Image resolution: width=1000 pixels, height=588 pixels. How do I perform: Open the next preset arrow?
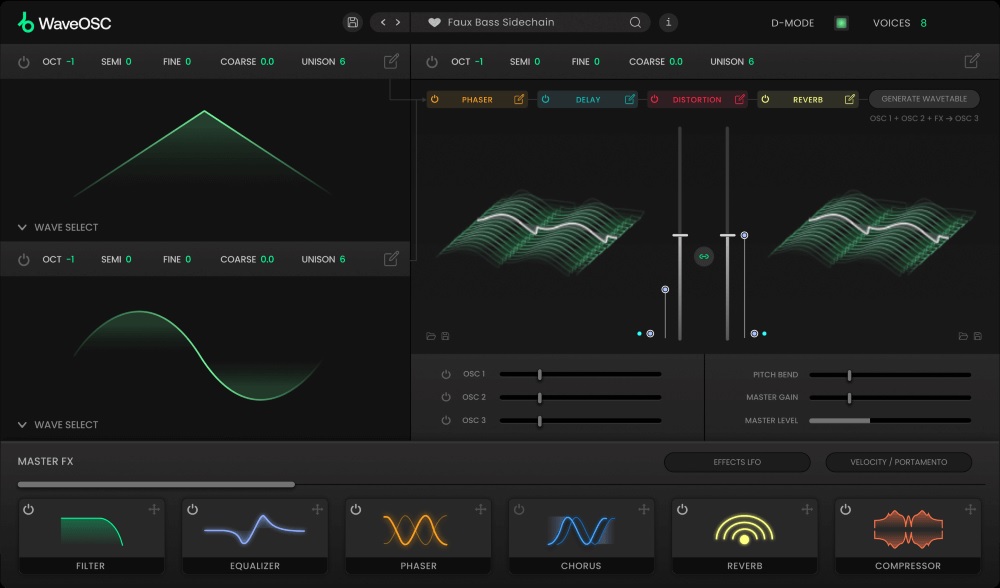coord(398,22)
